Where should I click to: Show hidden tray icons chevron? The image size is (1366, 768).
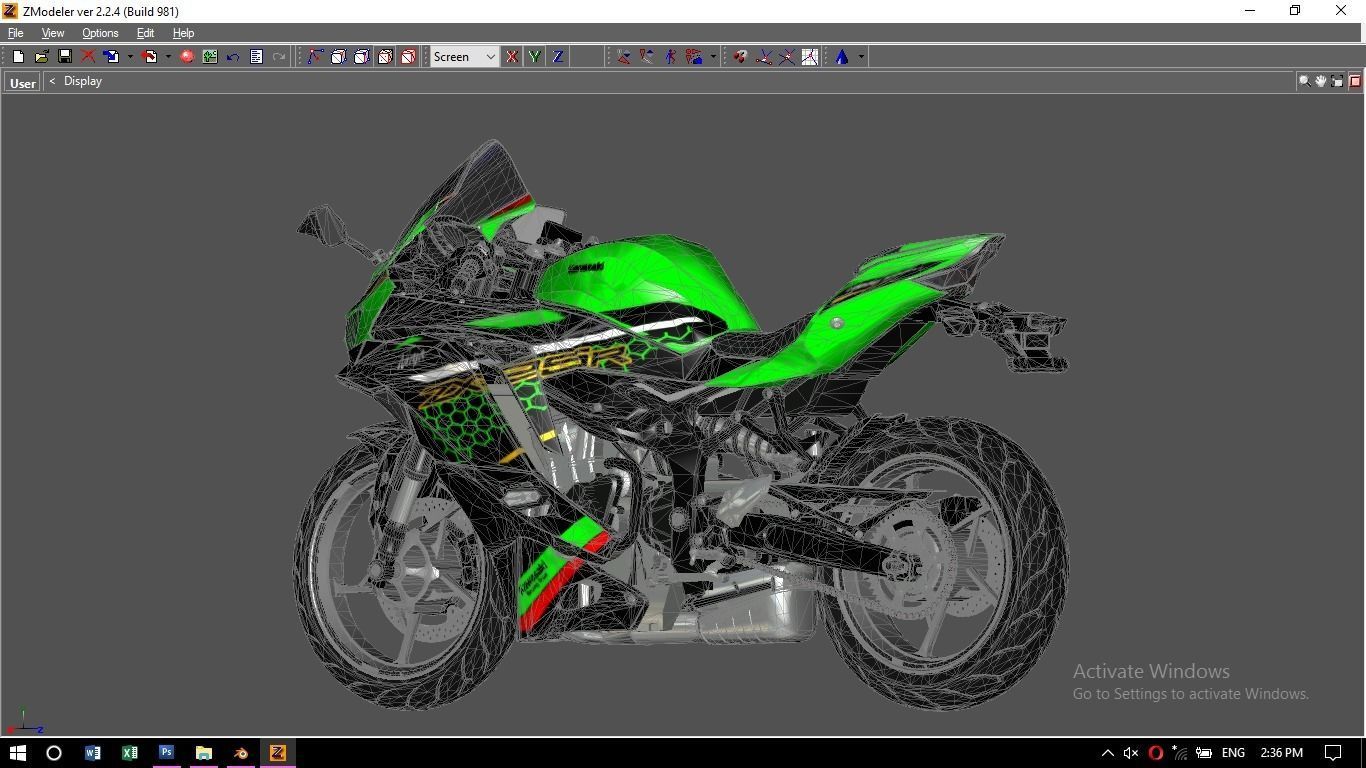coord(1107,753)
